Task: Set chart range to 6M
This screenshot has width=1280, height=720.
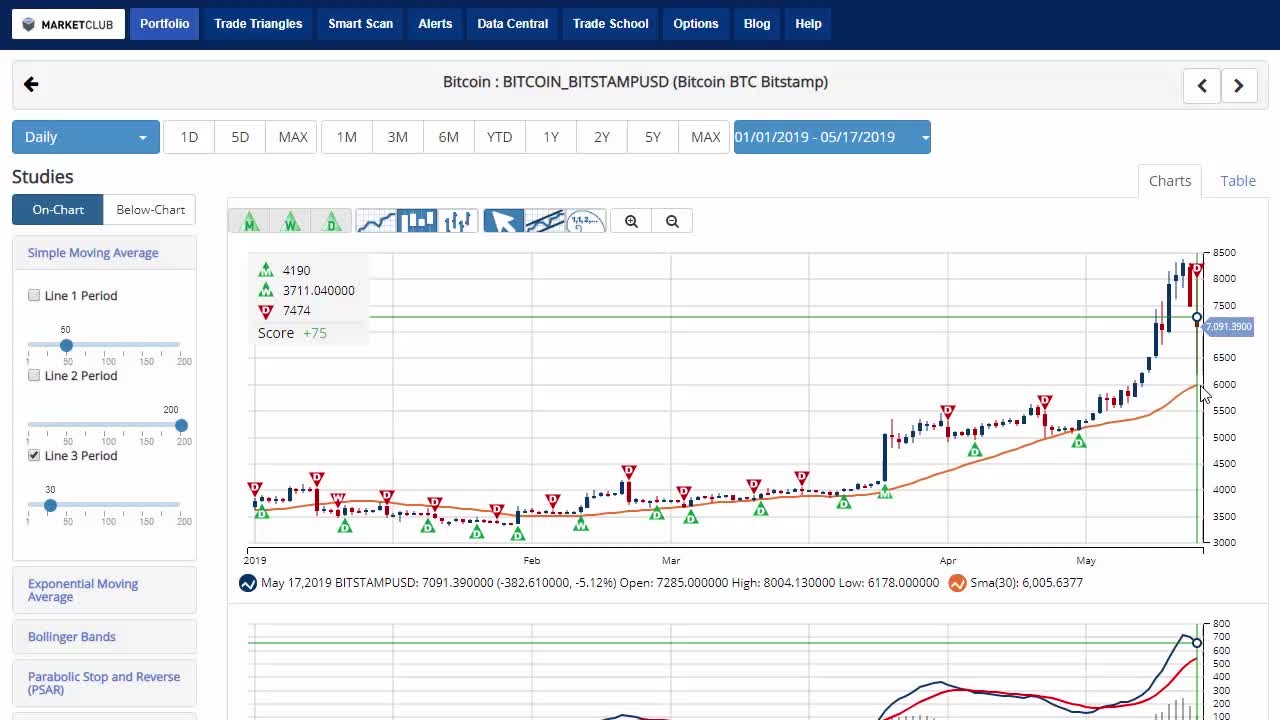Action: [x=449, y=137]
